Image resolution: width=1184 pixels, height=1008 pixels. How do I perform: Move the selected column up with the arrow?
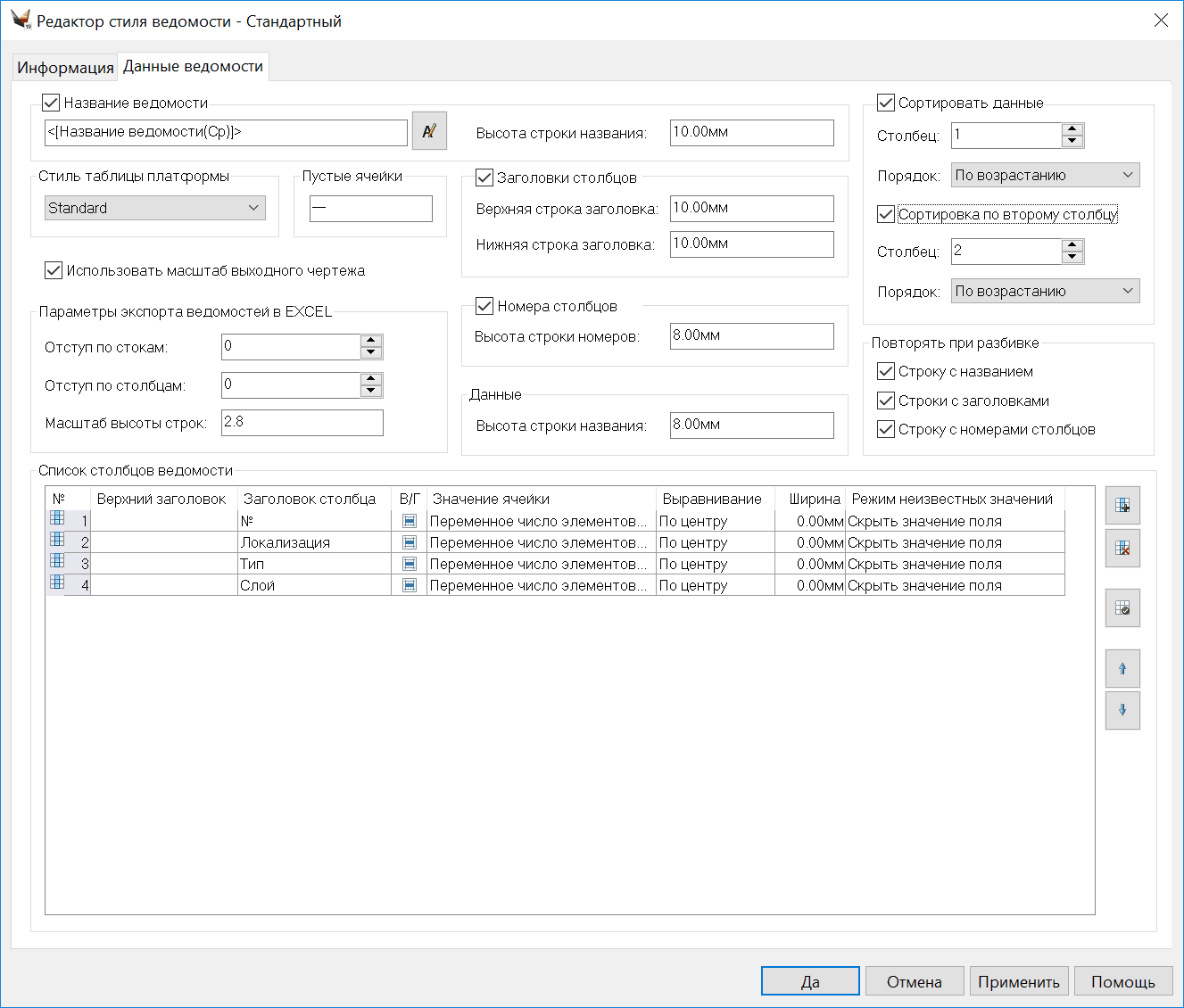coord(1122,669)
